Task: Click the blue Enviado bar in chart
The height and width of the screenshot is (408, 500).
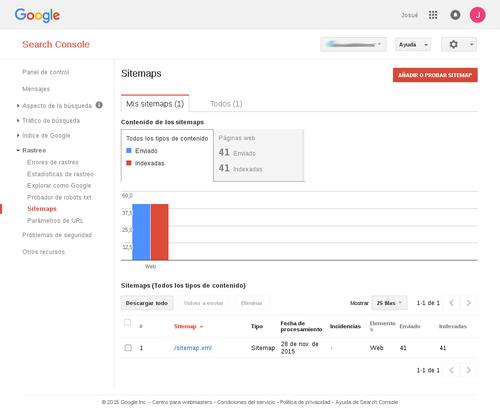Action: (141, 232)
